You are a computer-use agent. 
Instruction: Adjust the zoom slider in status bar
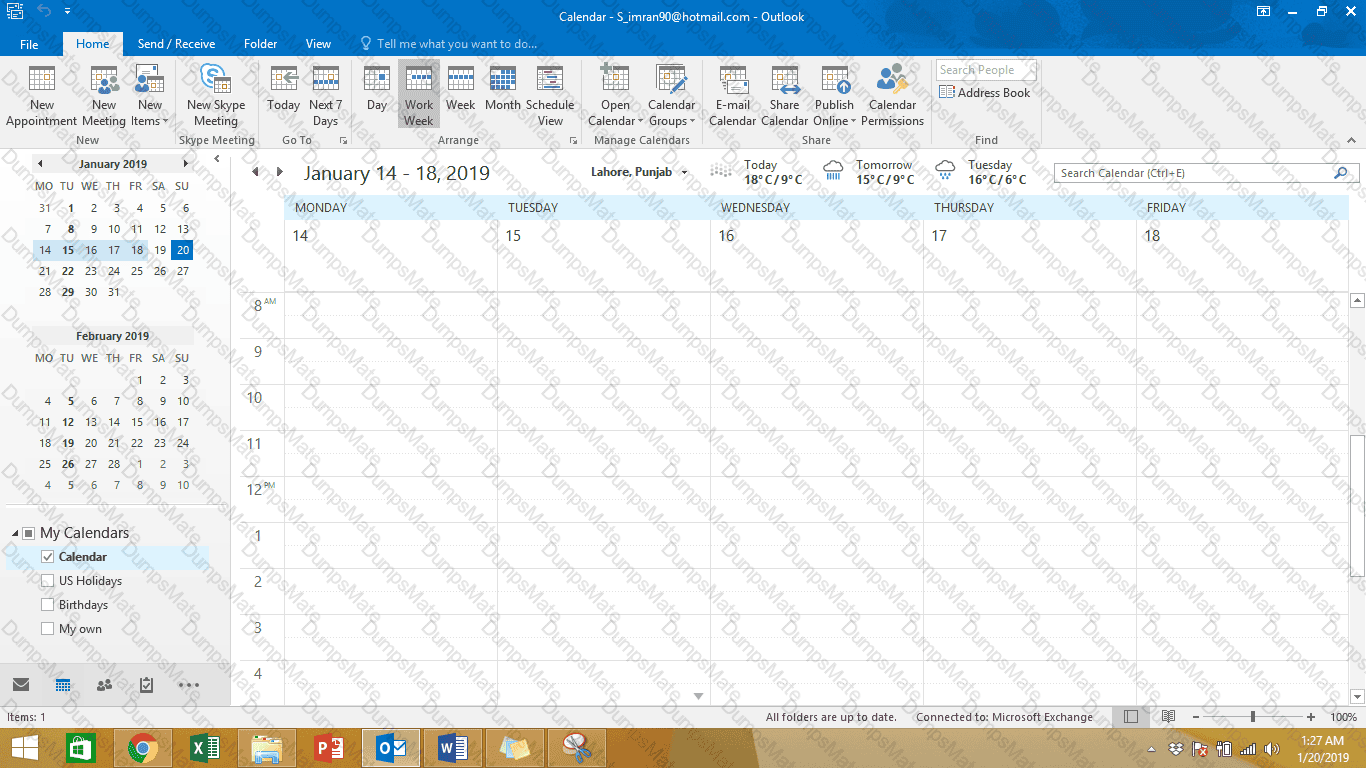coord(1253,717)
